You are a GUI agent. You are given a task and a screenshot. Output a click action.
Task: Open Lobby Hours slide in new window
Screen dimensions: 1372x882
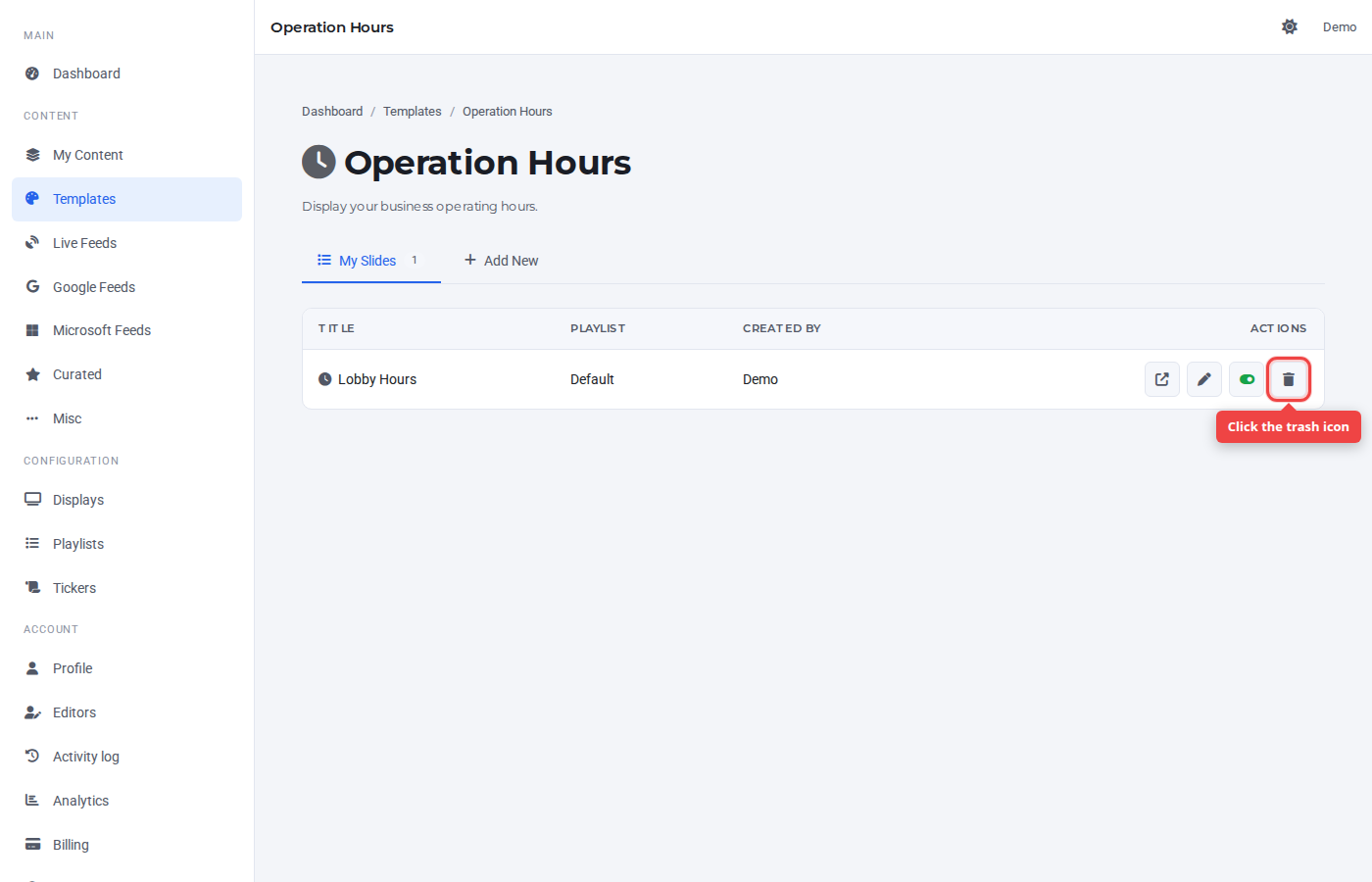(x=1162, y=379)
